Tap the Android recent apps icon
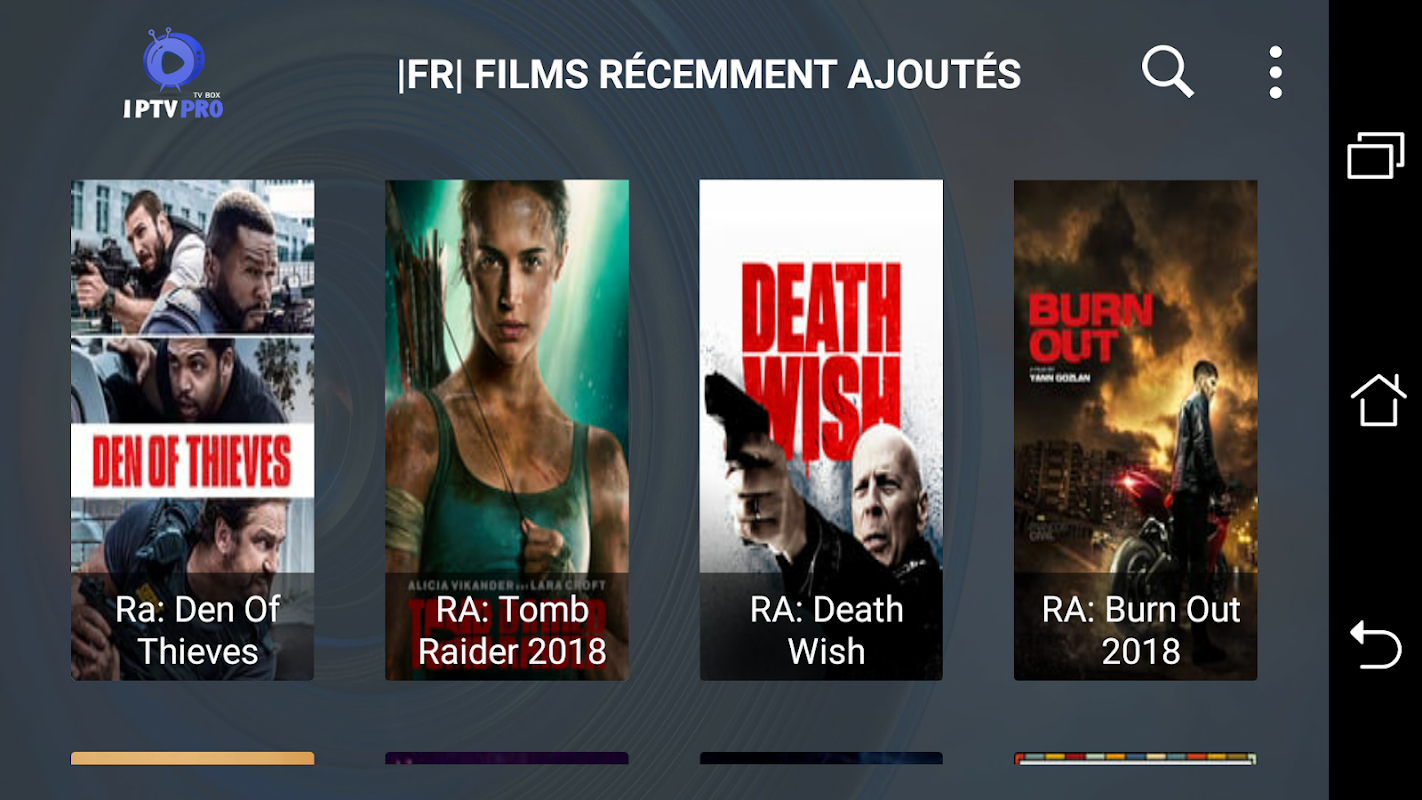Image resolution: width=1422 pixels, height=800 pixels. tap(1376, 155)
